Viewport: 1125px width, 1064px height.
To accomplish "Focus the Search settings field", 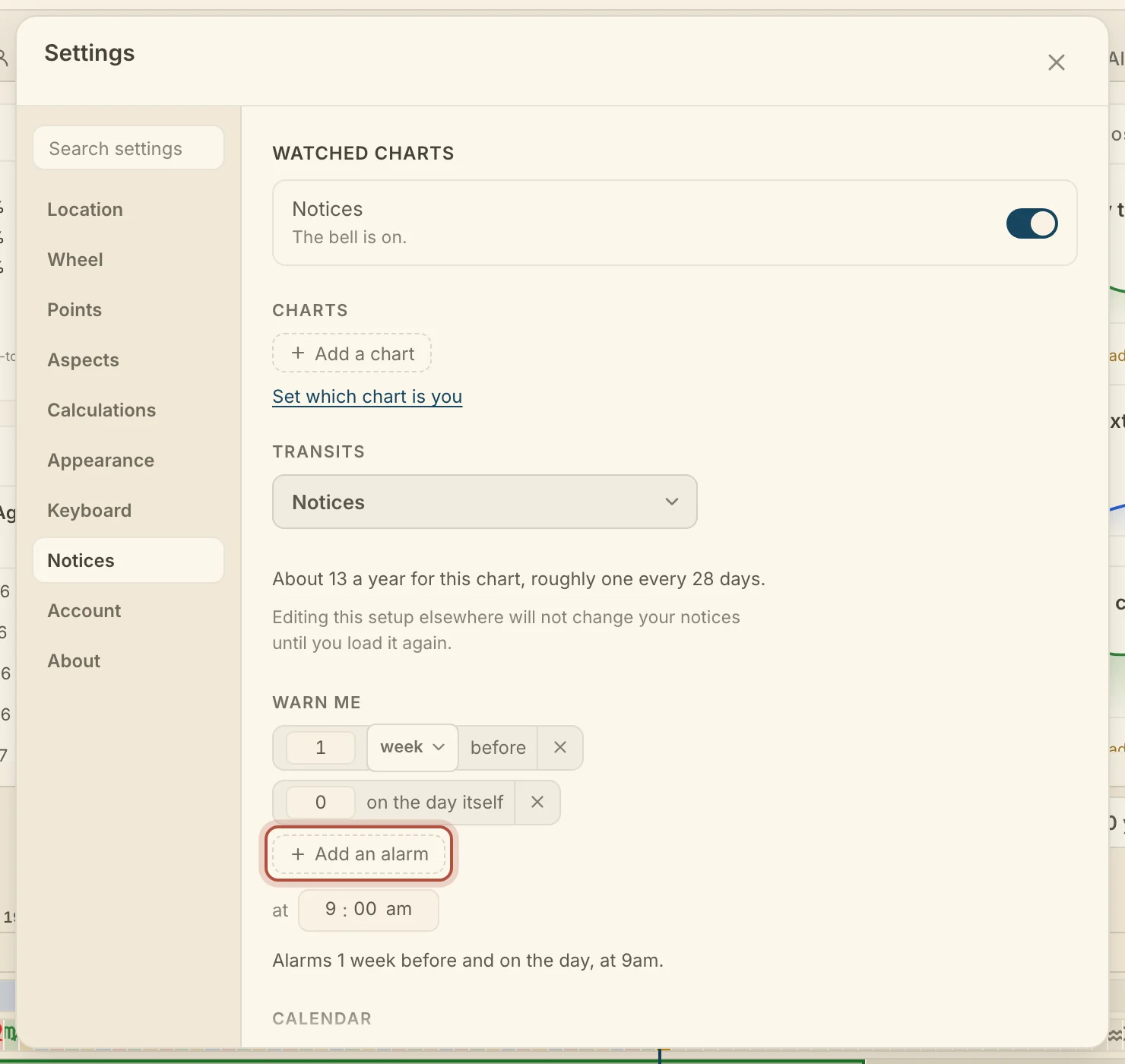I will pos(128,148).
